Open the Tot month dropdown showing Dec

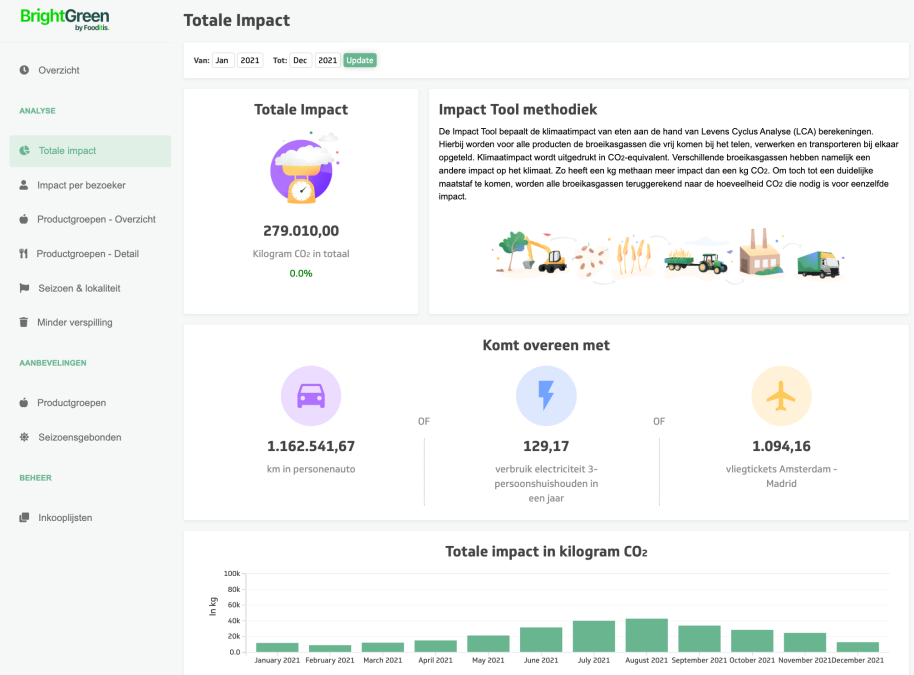coord(300,60)
